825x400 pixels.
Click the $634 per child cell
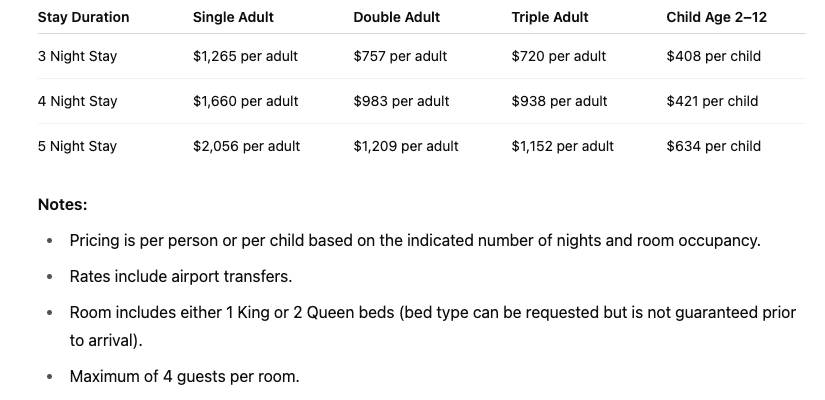point(713,146)
